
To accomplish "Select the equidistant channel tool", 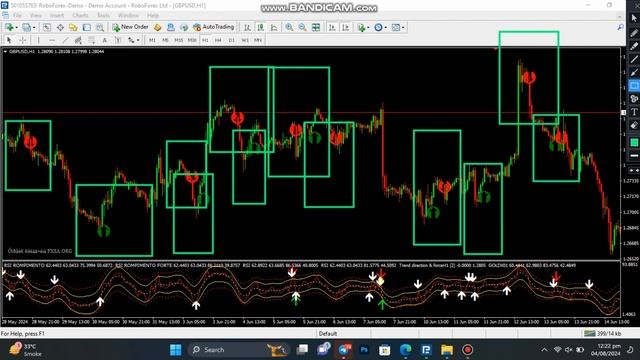I will 78,40.
